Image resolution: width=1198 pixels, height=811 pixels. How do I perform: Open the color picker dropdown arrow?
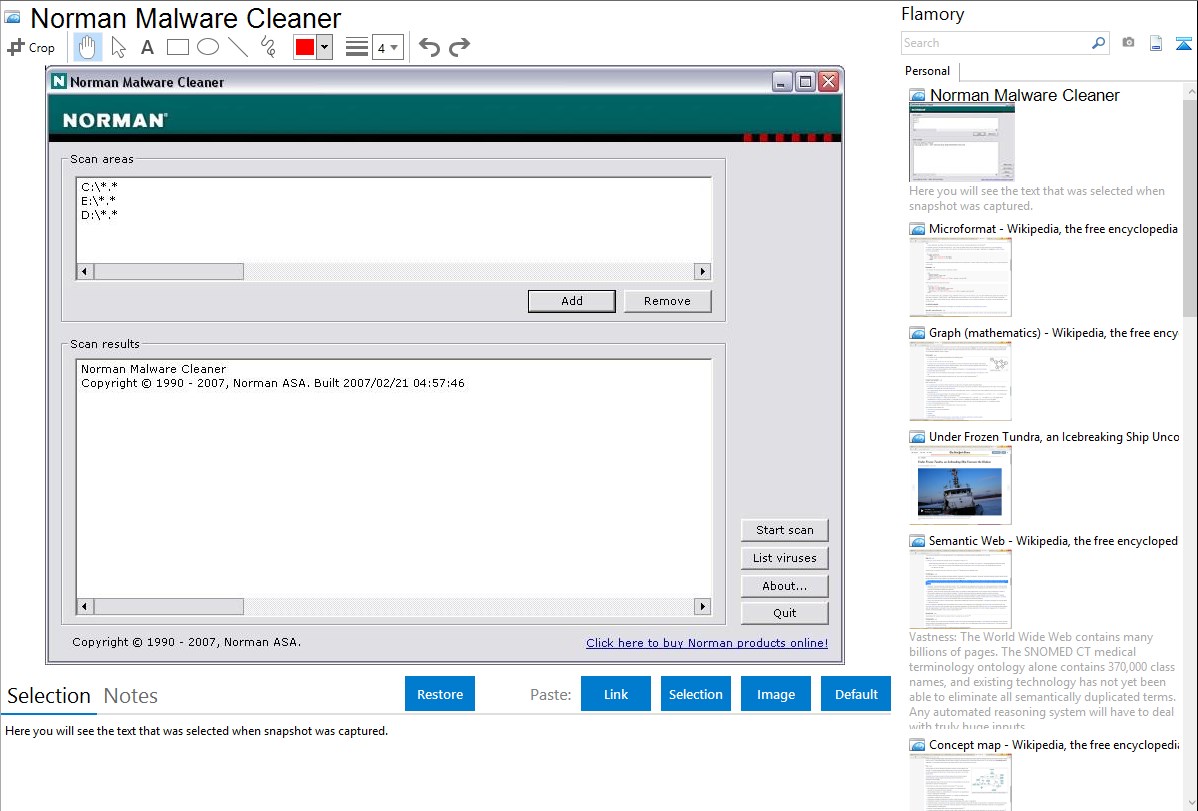coord(324,47)
